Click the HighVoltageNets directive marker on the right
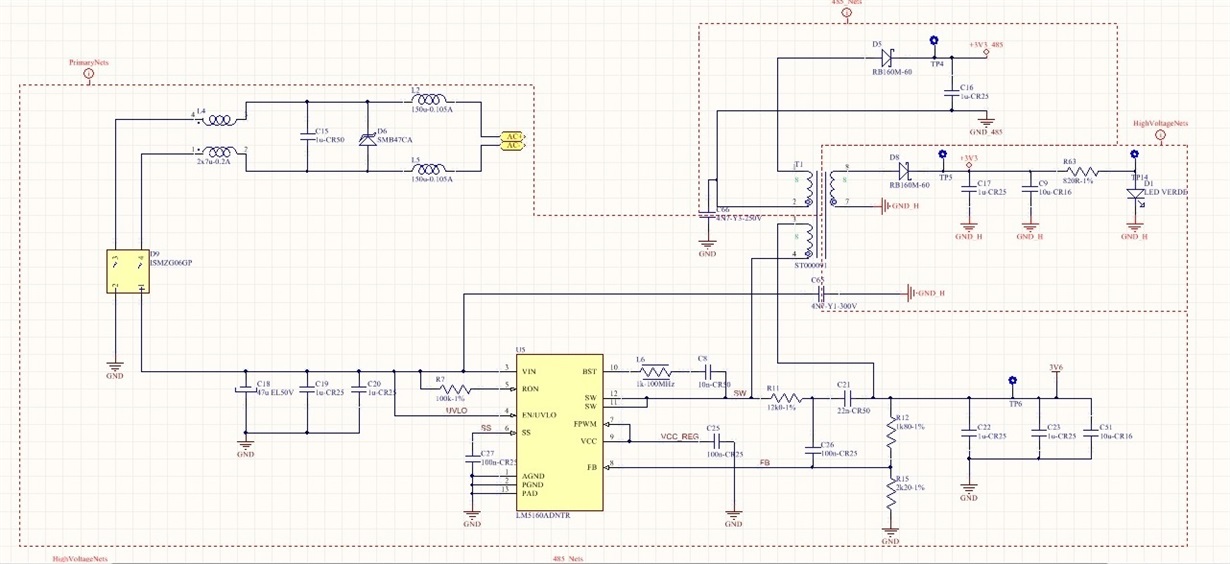1230x564 pixels. 1160,133
